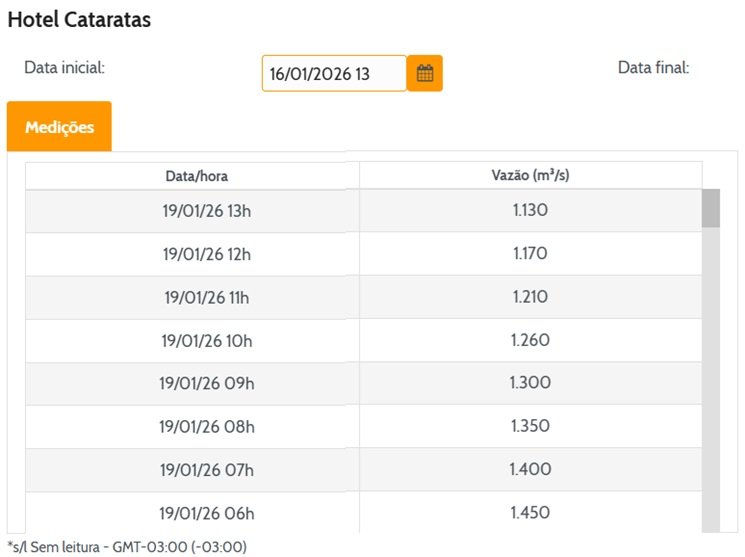This screenshot has width=745, height=557.
Task: Click the Data/hora column header
Action: point(196,176)
